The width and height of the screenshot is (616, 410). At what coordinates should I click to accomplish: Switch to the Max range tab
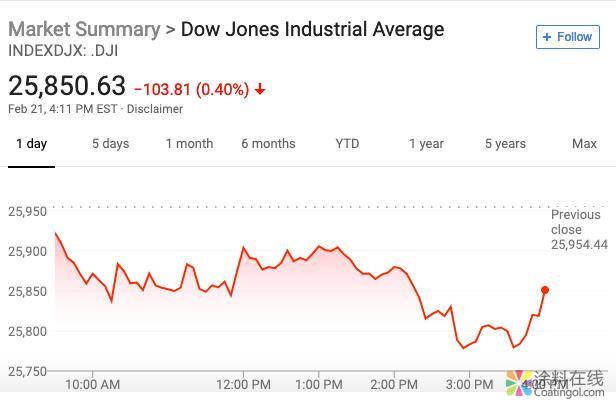pyautogui.click(x=584, y=144)
